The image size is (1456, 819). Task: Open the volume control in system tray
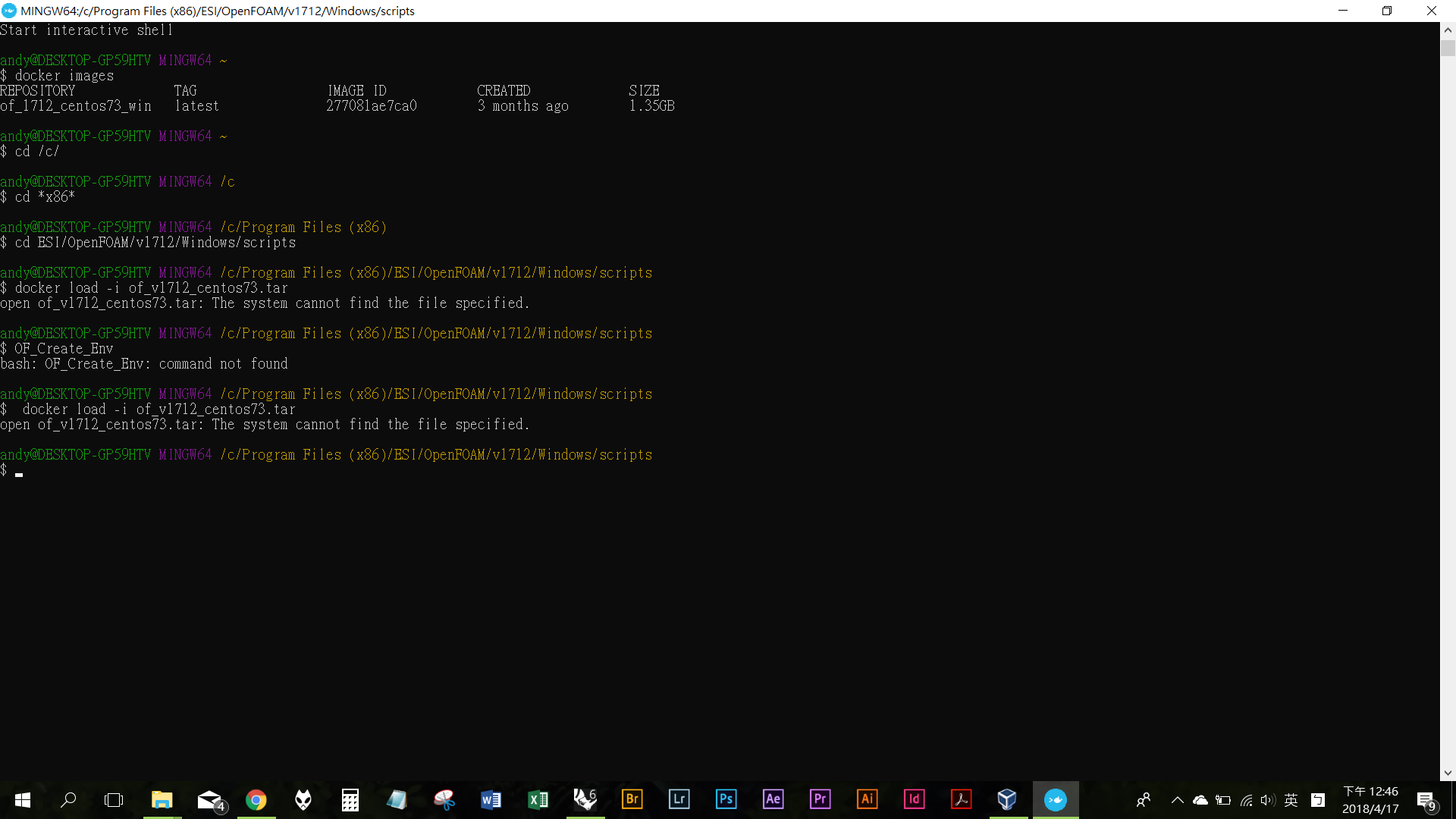(x=1268, y=800)
